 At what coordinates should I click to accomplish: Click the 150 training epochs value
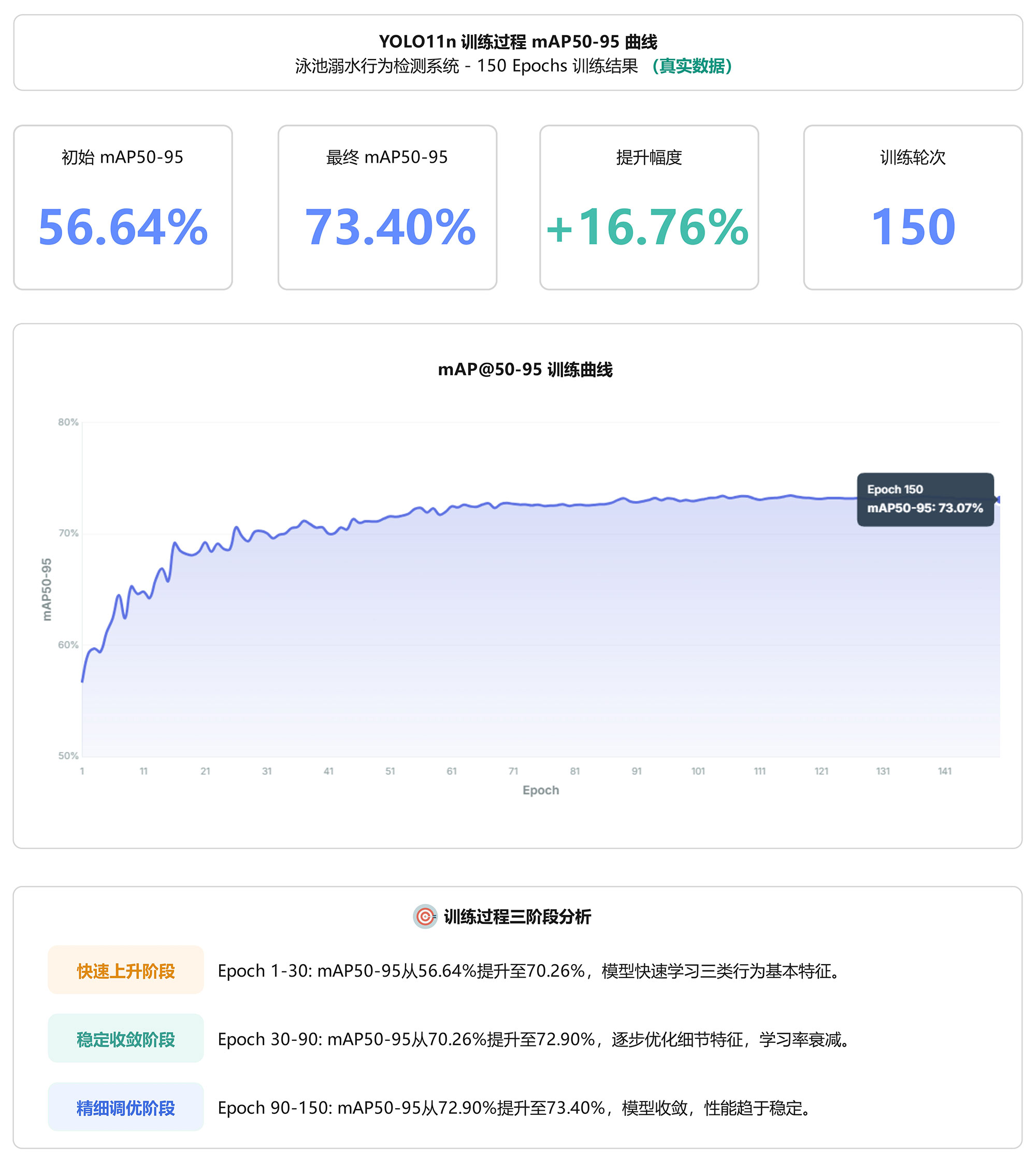click(913, 227)
